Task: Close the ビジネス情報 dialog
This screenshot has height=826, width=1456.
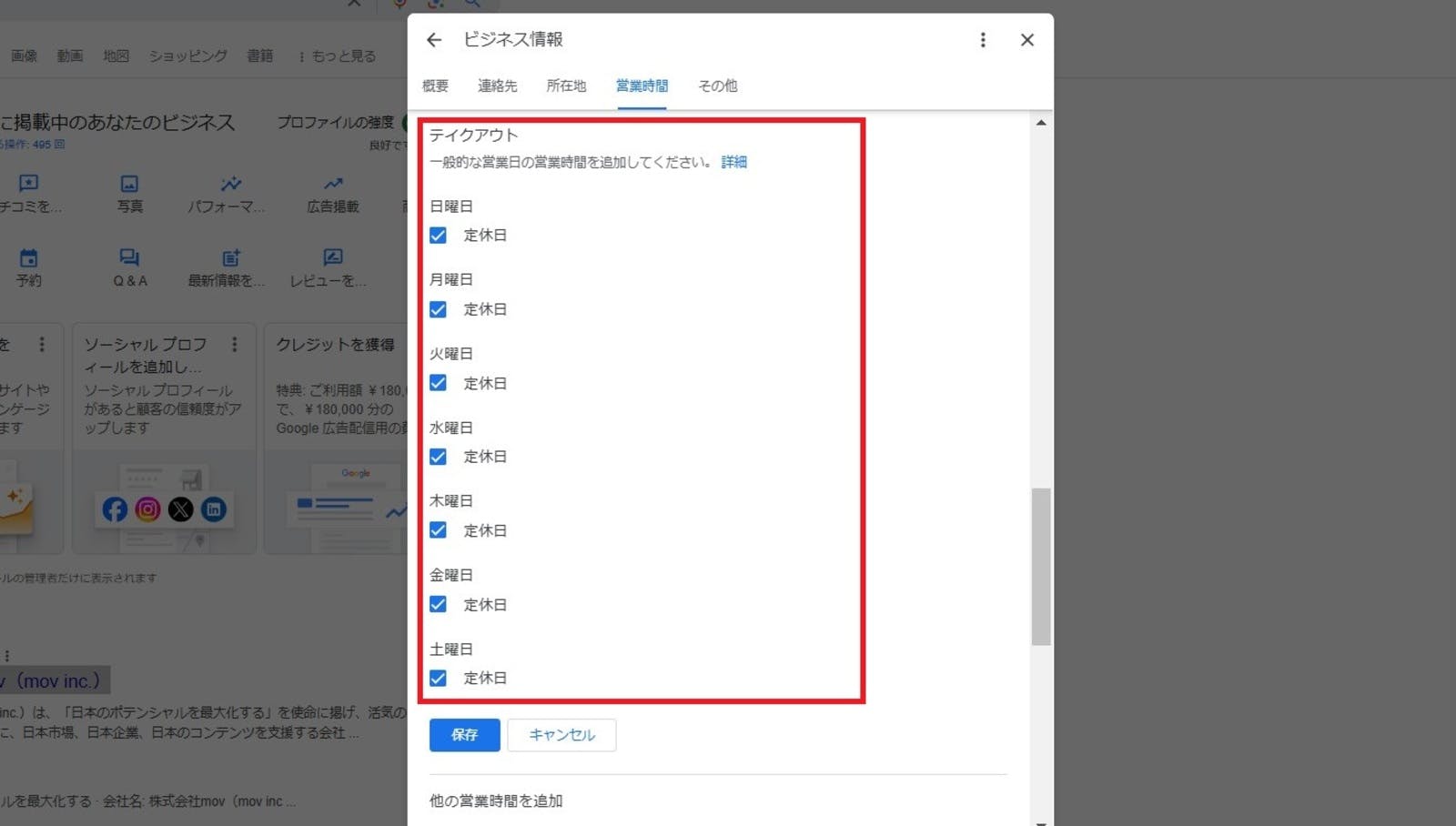Action: pyautogui.click(x=1027, y=40)
